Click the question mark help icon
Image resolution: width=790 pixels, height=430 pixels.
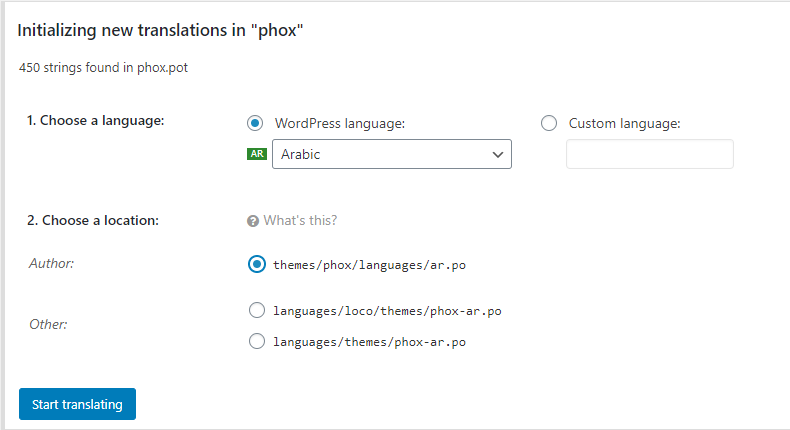253,221
